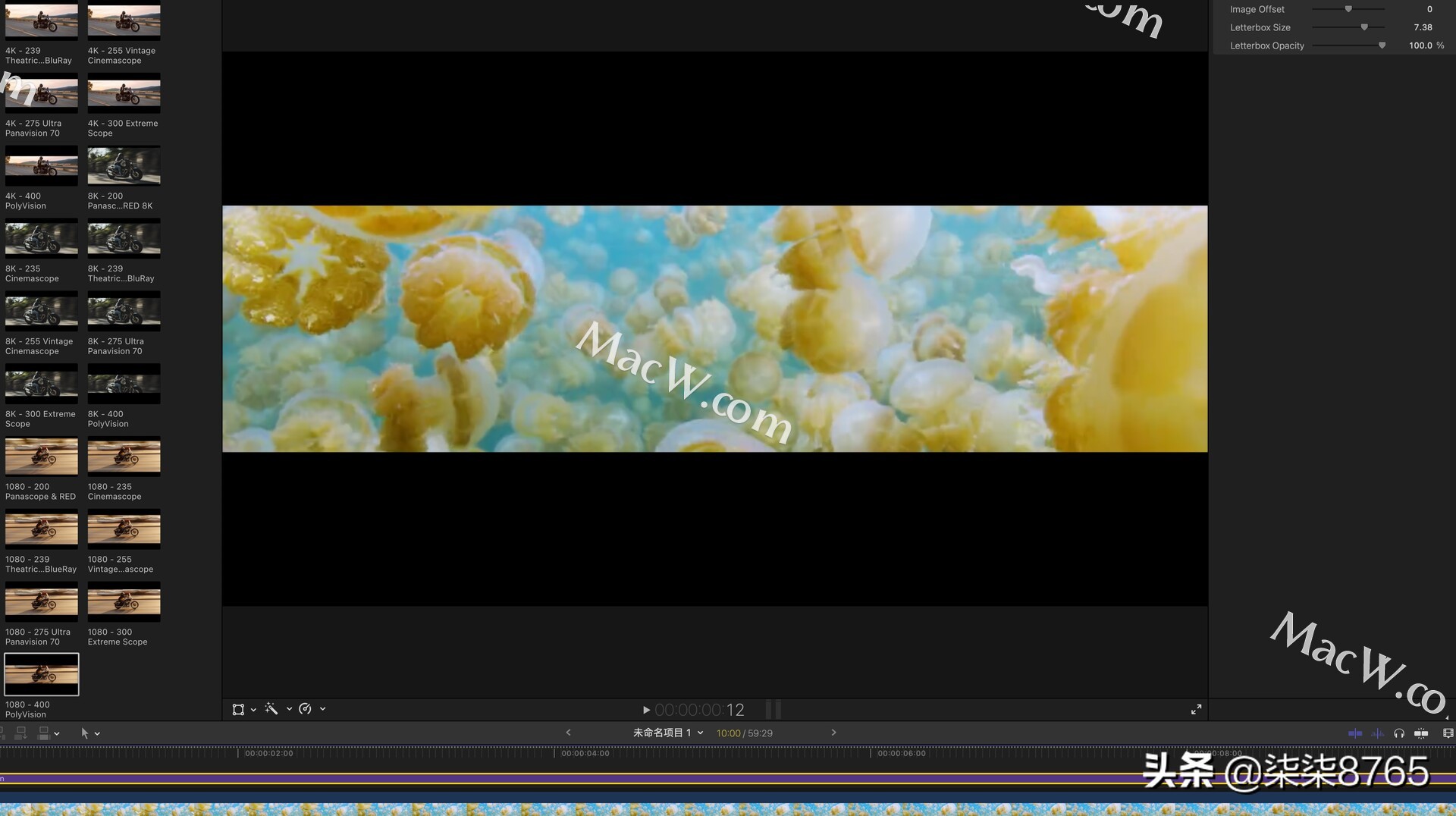Select the 1080 - 400 PolyVision preset
Image resolution: width=1456 pixels, height=816 pixels.
(41, 673)
